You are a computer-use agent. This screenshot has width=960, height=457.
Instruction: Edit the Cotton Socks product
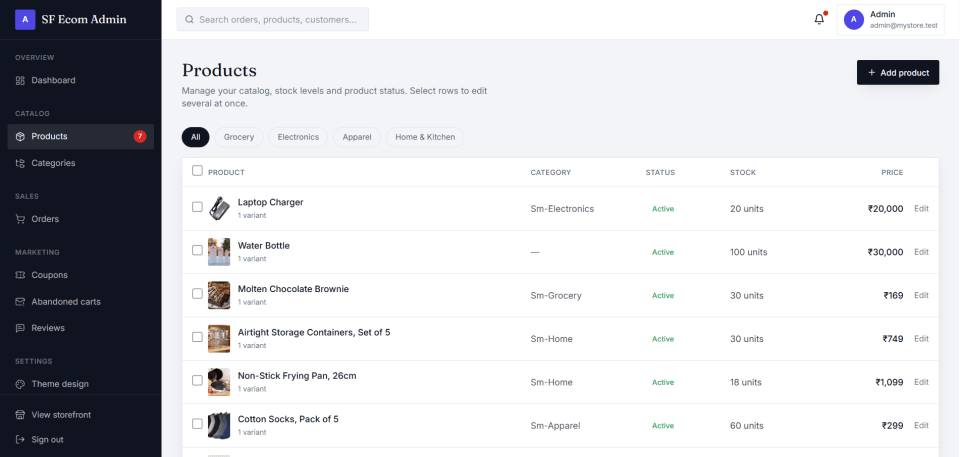(921, 425)
